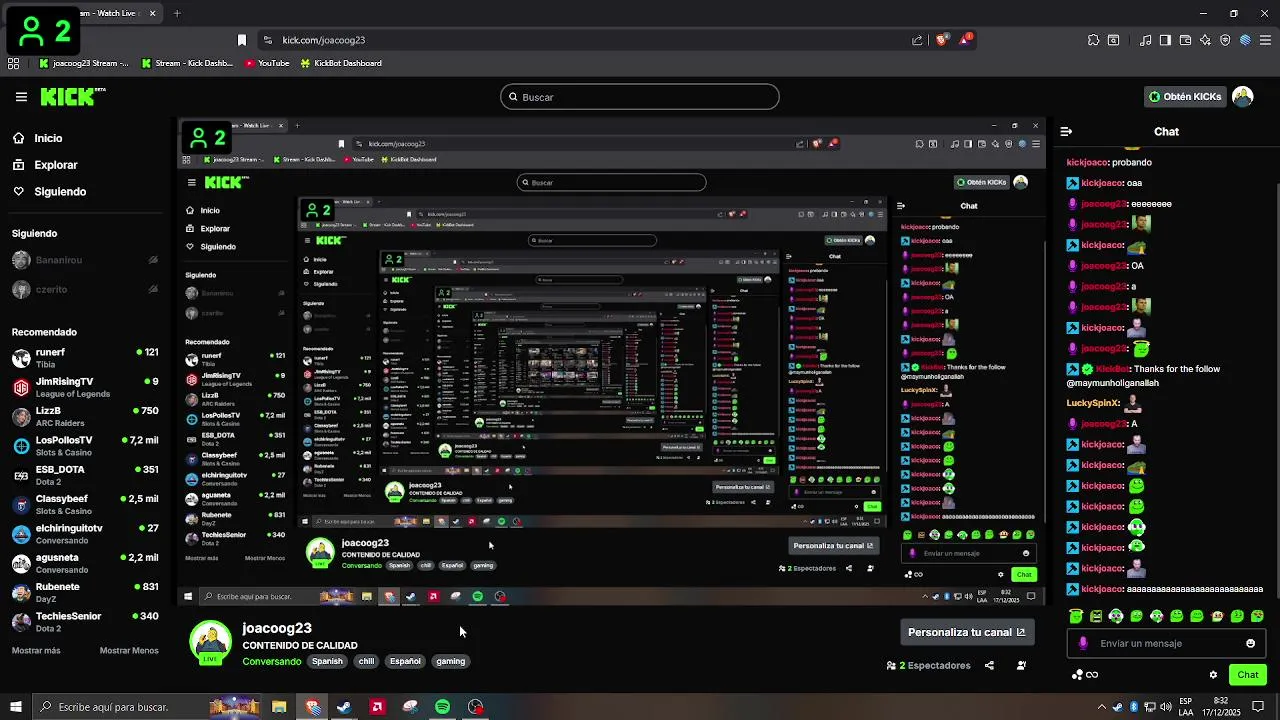1280x720 pixels.
Task: Open the KickBot Dashboard bookmark
Action: pos(340,63)
